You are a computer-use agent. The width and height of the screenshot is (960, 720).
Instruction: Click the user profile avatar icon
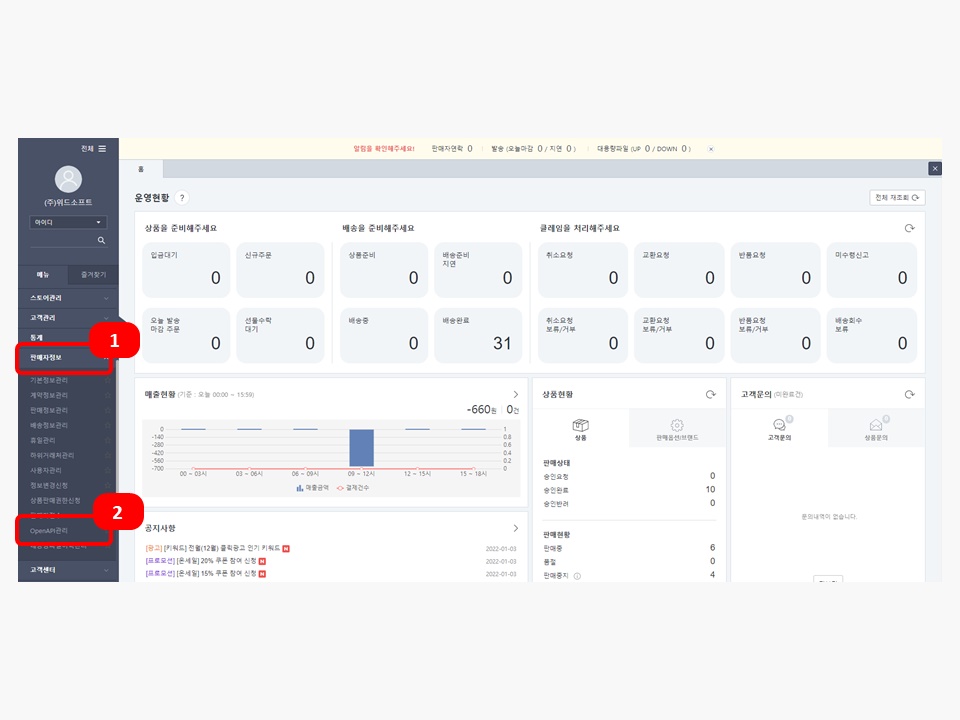click(x=68, y=179)
